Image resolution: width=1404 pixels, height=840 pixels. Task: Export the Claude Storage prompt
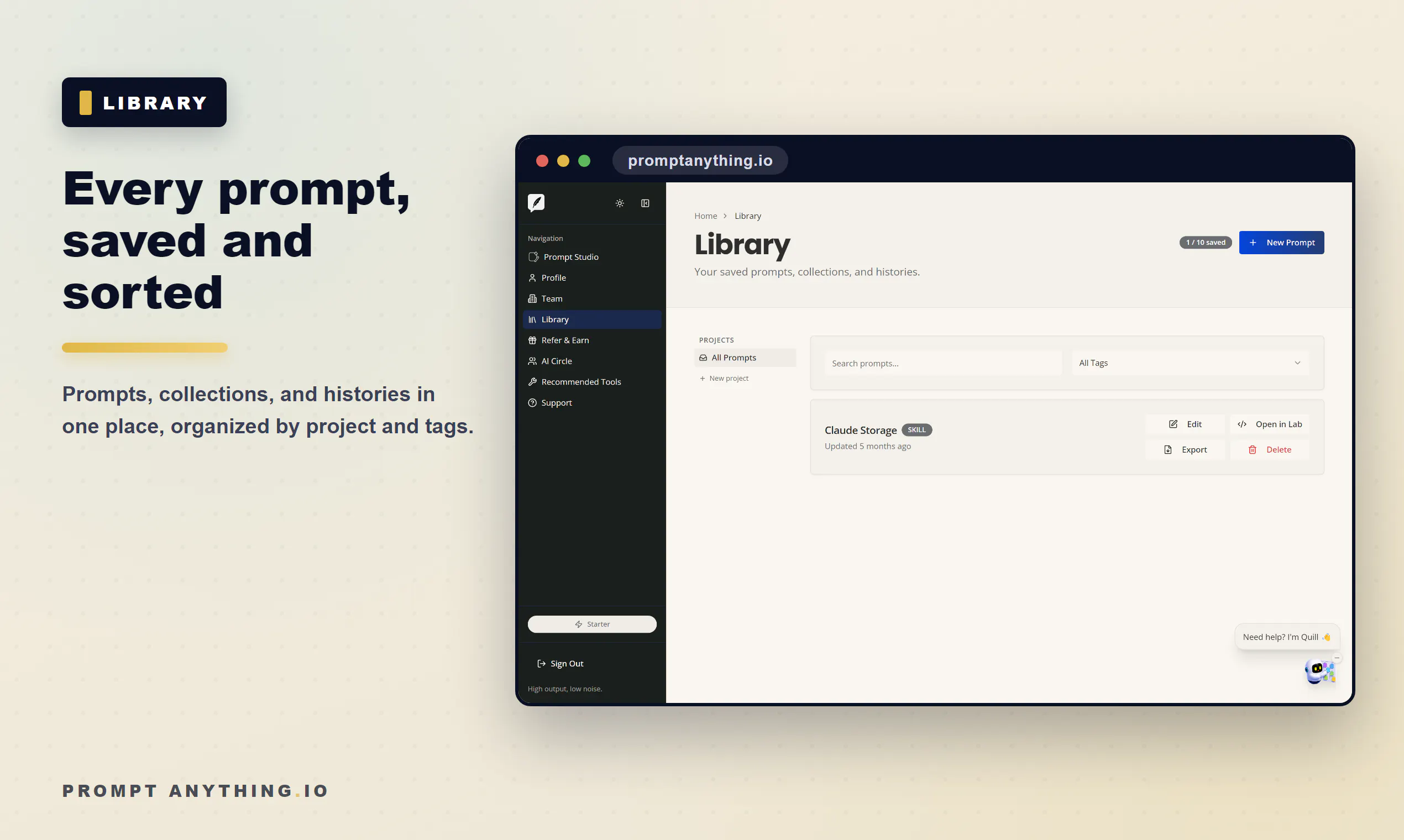pos(1185,449)
